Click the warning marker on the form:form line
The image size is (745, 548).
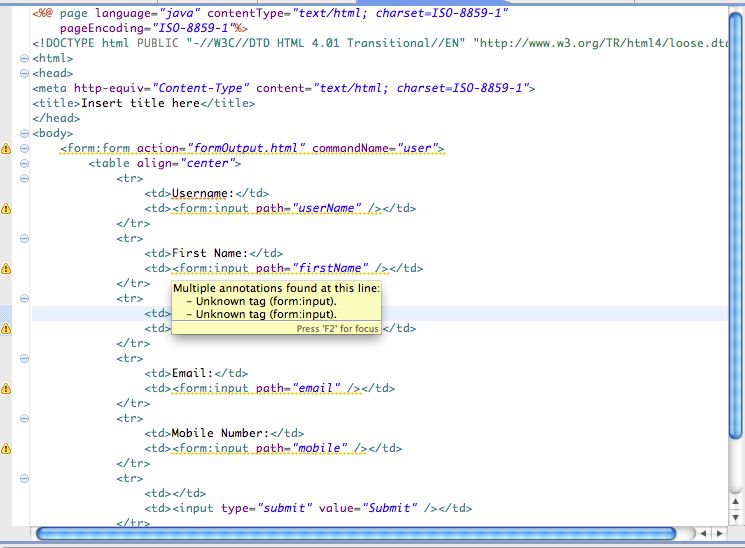tap(6, 149)
